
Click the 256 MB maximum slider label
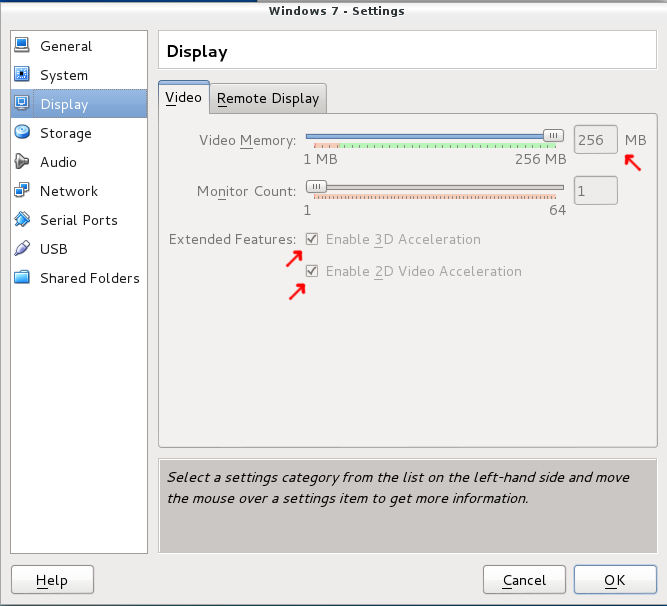[x=541, y=159]
